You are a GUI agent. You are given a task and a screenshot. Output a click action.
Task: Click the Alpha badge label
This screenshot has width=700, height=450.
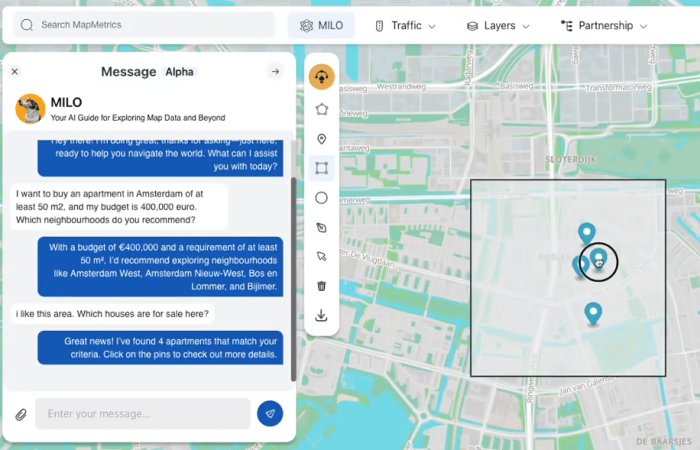pyautogui.click(x=179, y=72)
